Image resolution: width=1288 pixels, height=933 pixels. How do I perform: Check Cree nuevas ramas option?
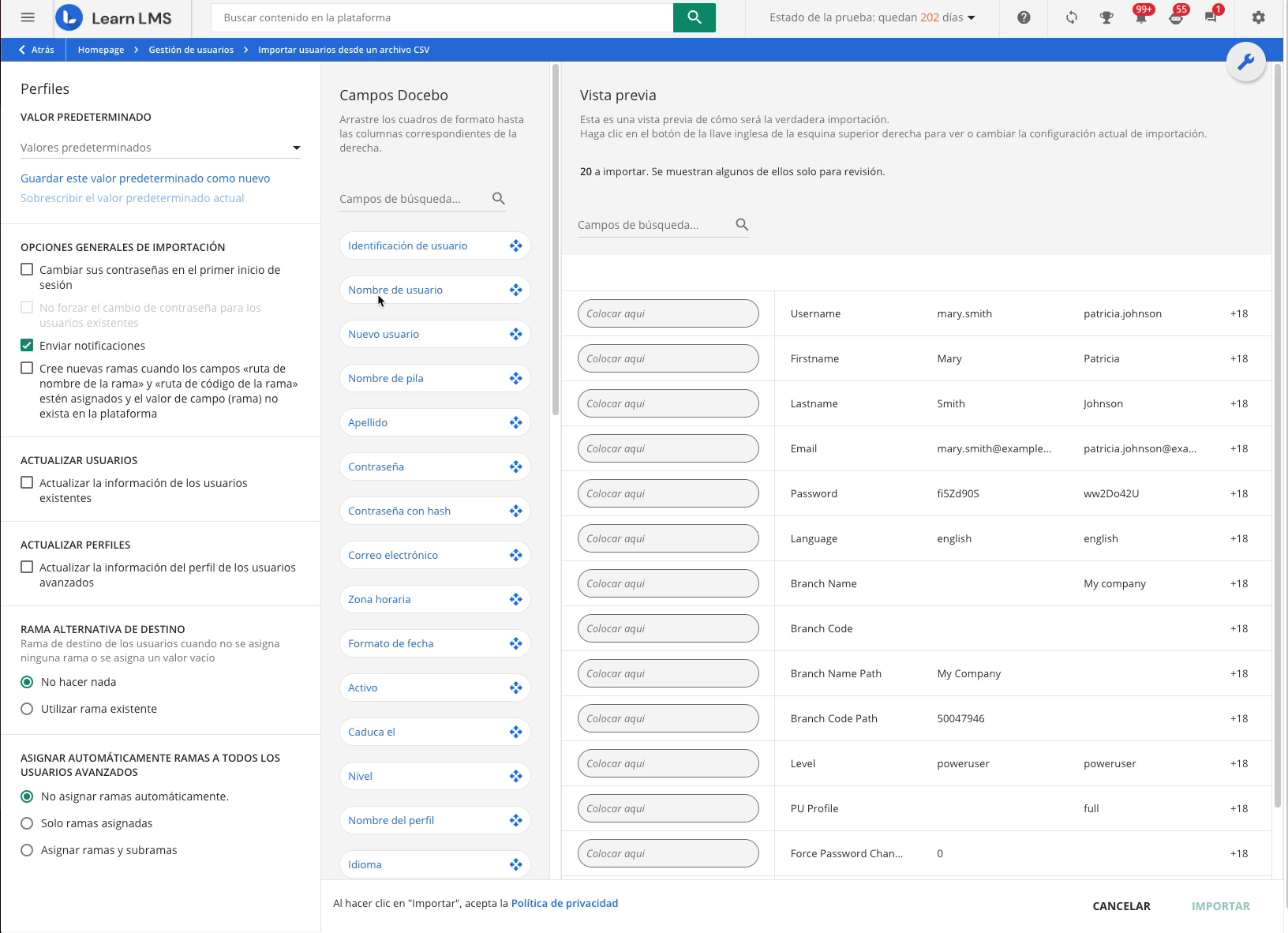pyautogui.click(x=27, y=368)
